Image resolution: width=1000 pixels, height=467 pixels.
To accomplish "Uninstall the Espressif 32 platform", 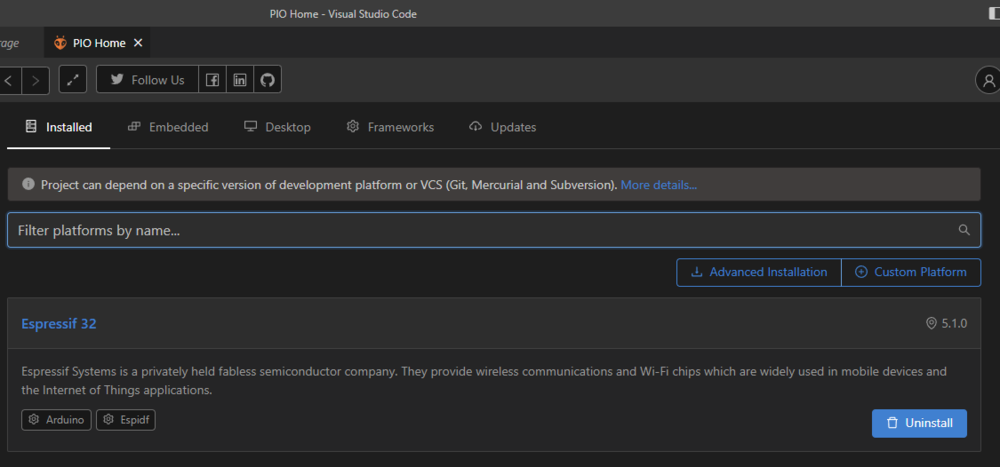I will 919,423.
